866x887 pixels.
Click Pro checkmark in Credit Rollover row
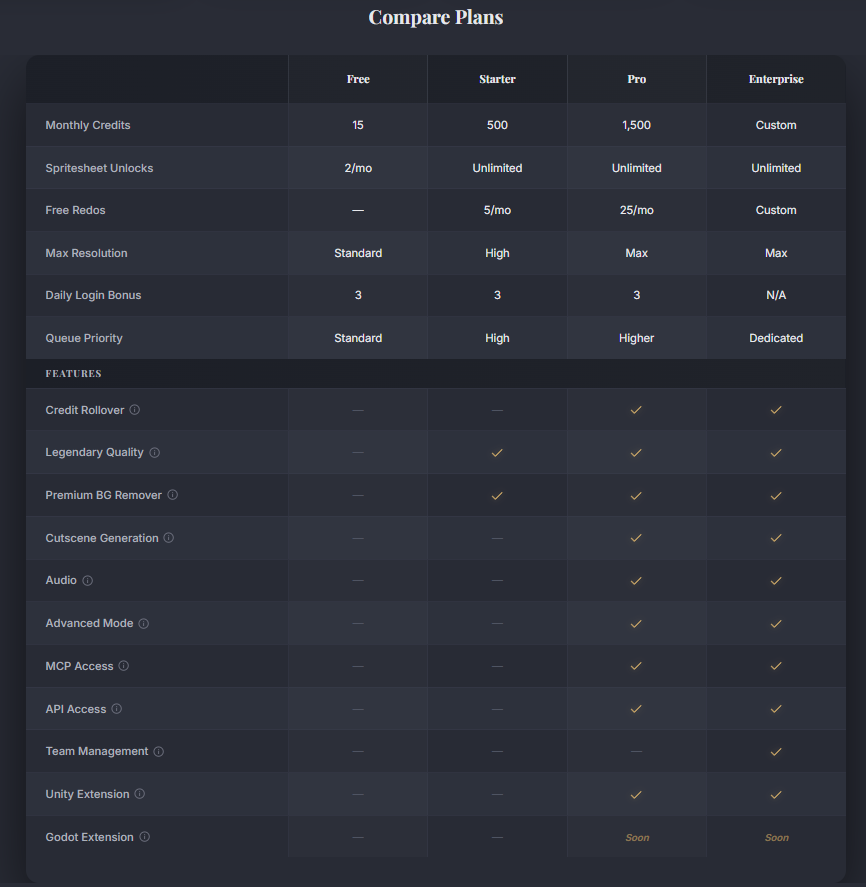(636, 410)
